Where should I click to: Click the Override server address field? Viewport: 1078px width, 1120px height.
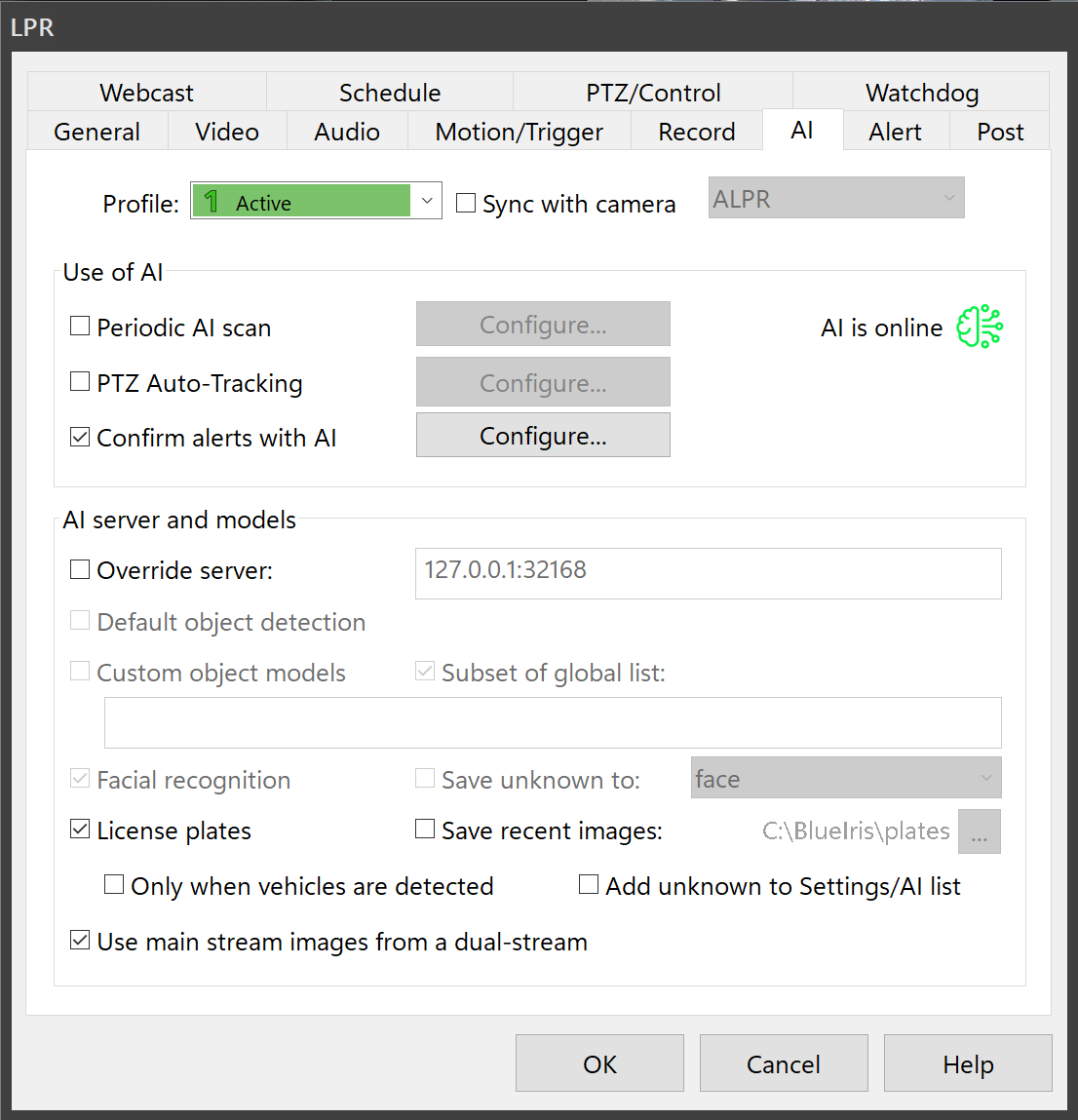click(x=708, y=573)
